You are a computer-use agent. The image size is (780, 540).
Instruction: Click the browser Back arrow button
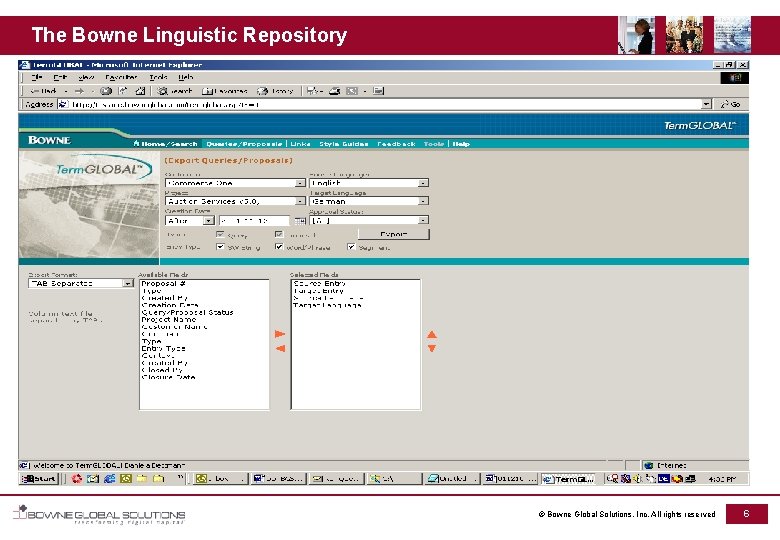pos(43,91)
